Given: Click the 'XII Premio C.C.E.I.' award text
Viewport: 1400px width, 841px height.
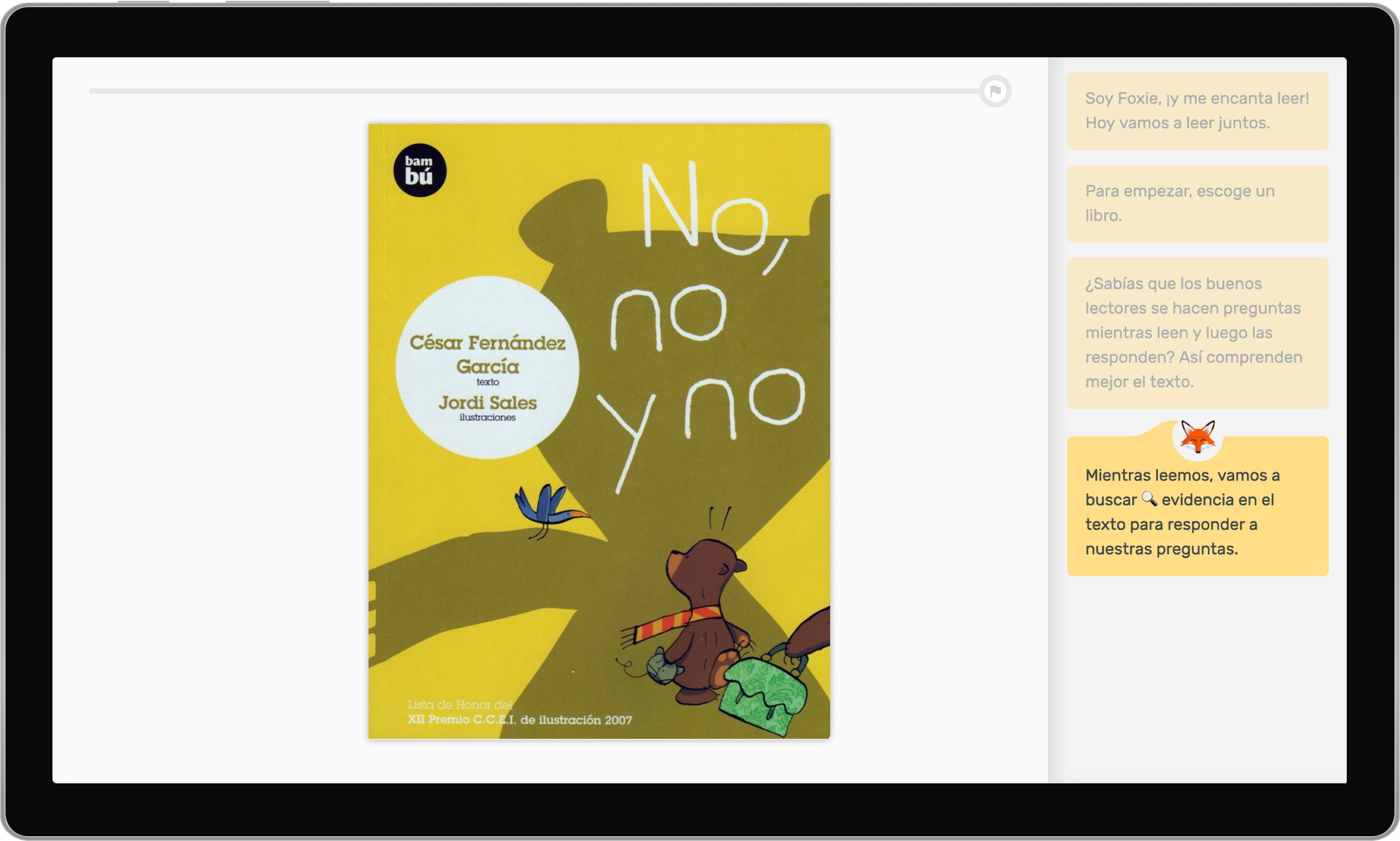Looking at the screenshot, I should coord(519,720).
